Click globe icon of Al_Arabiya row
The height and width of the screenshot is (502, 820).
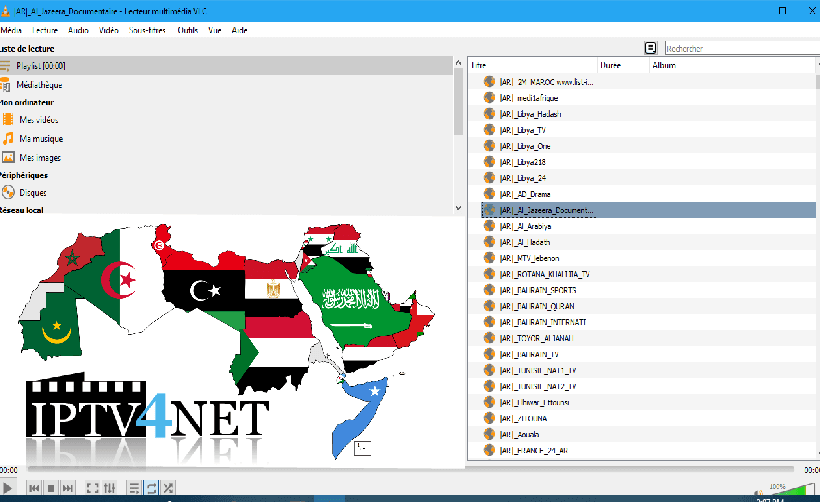(489, 226)
